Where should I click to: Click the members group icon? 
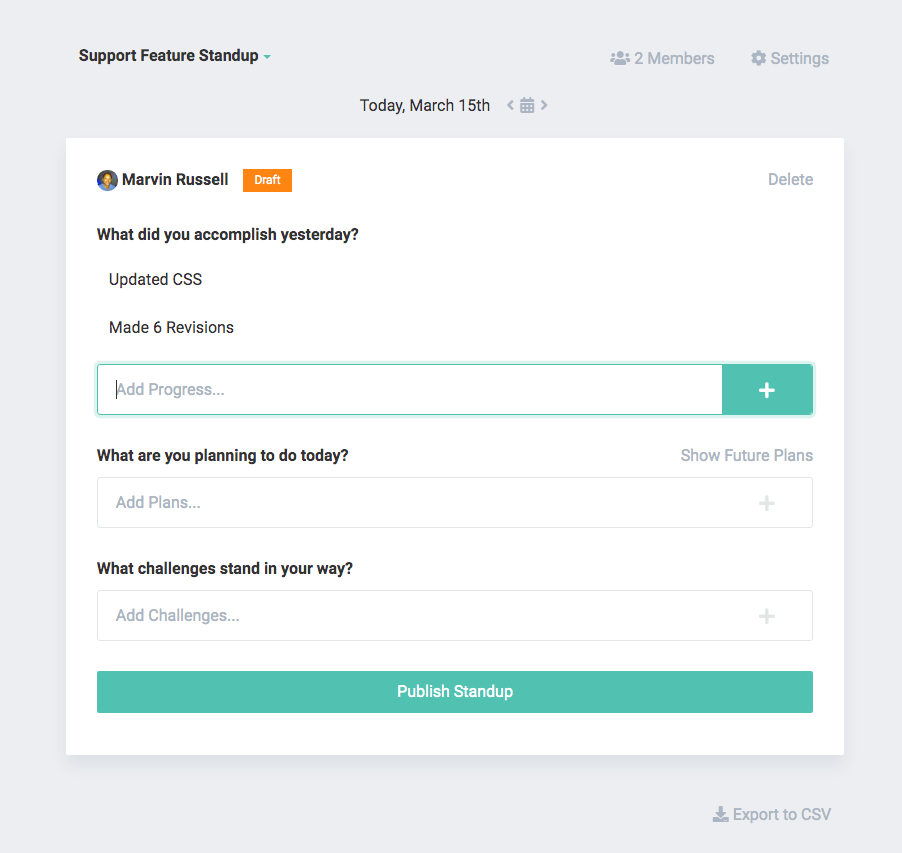(x=620, y=58)
